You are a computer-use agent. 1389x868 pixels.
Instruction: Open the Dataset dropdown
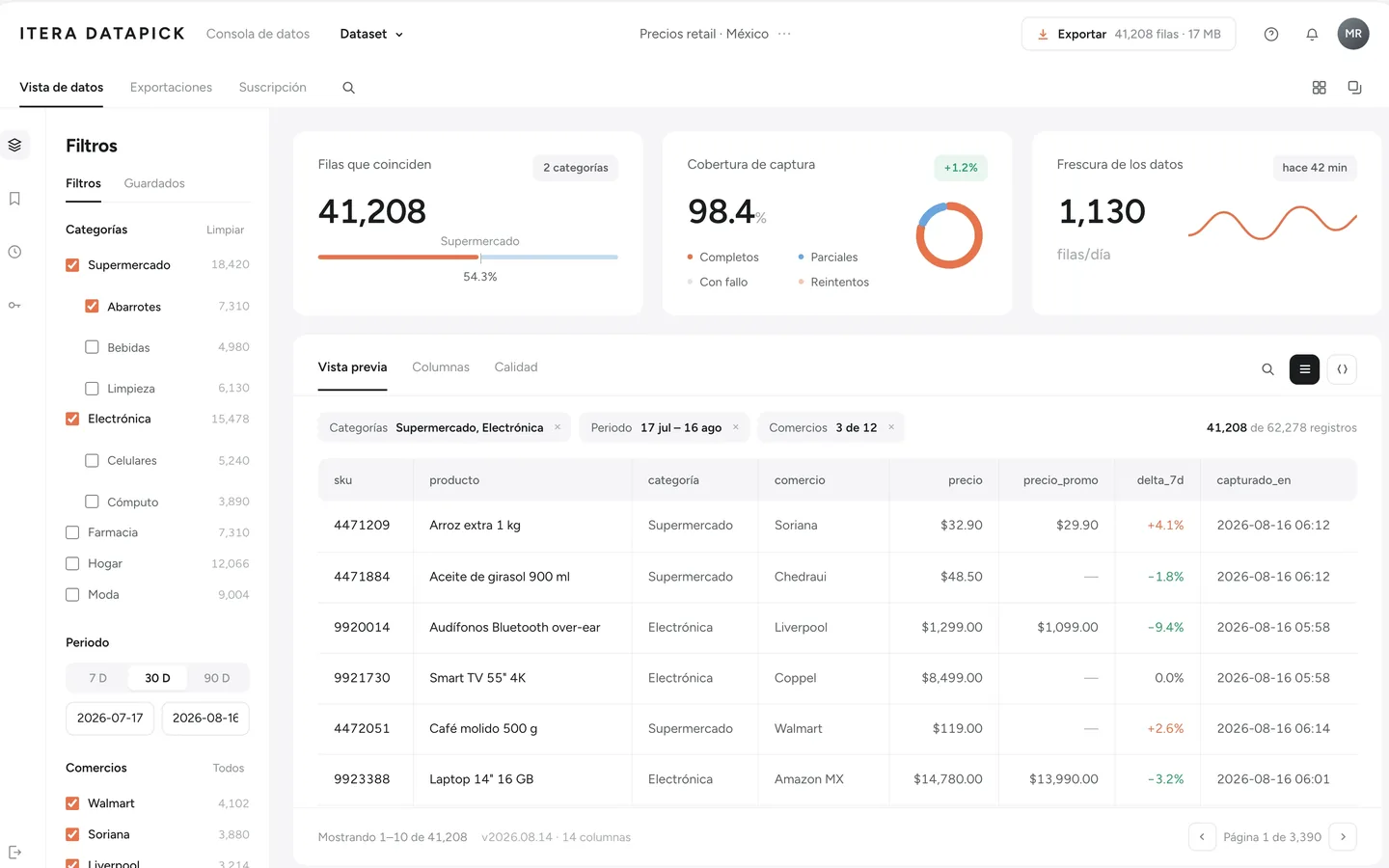coord(371,34)
